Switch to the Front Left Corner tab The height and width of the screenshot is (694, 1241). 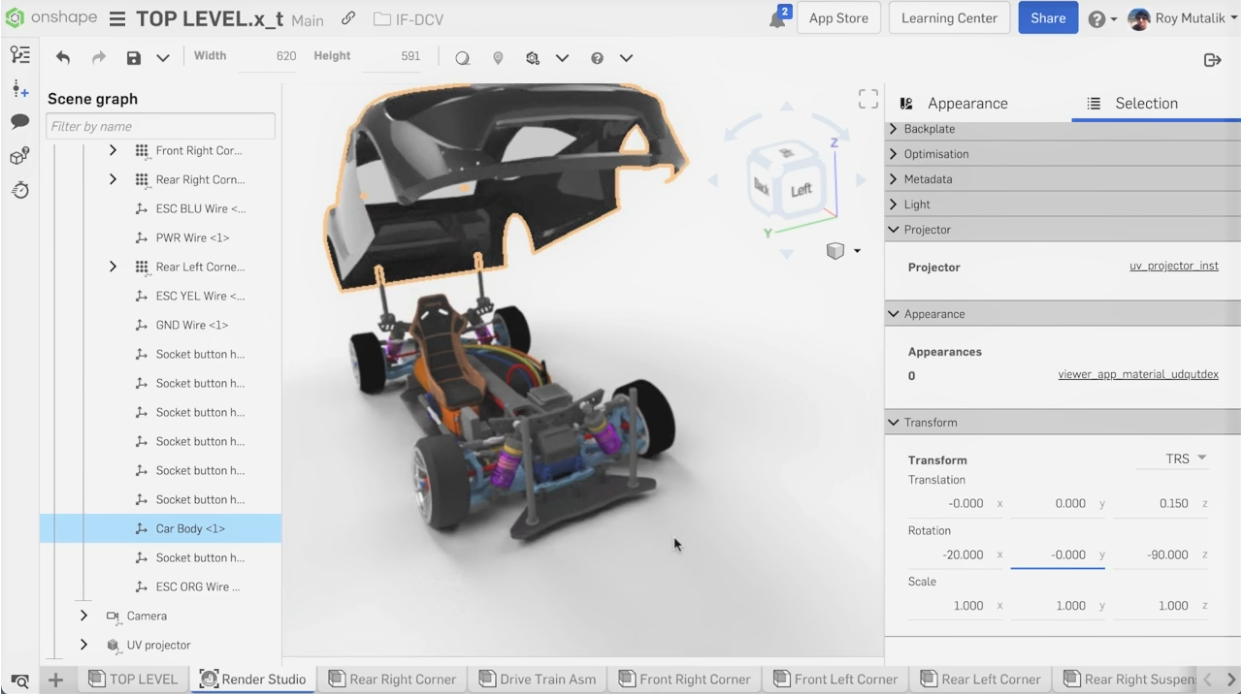pos(834,680)
